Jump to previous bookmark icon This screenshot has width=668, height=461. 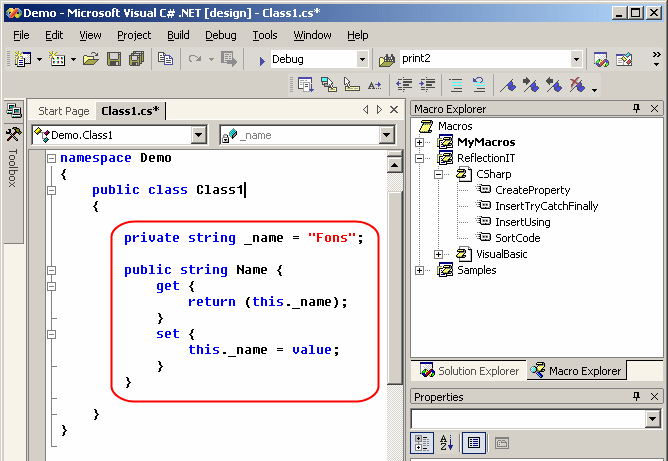[x=554, y=85]
